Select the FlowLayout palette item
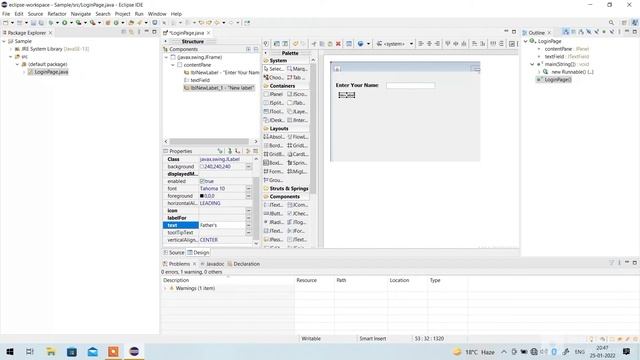Image resolution: width=640 pixels, height=360 pixels. point(298,137)
